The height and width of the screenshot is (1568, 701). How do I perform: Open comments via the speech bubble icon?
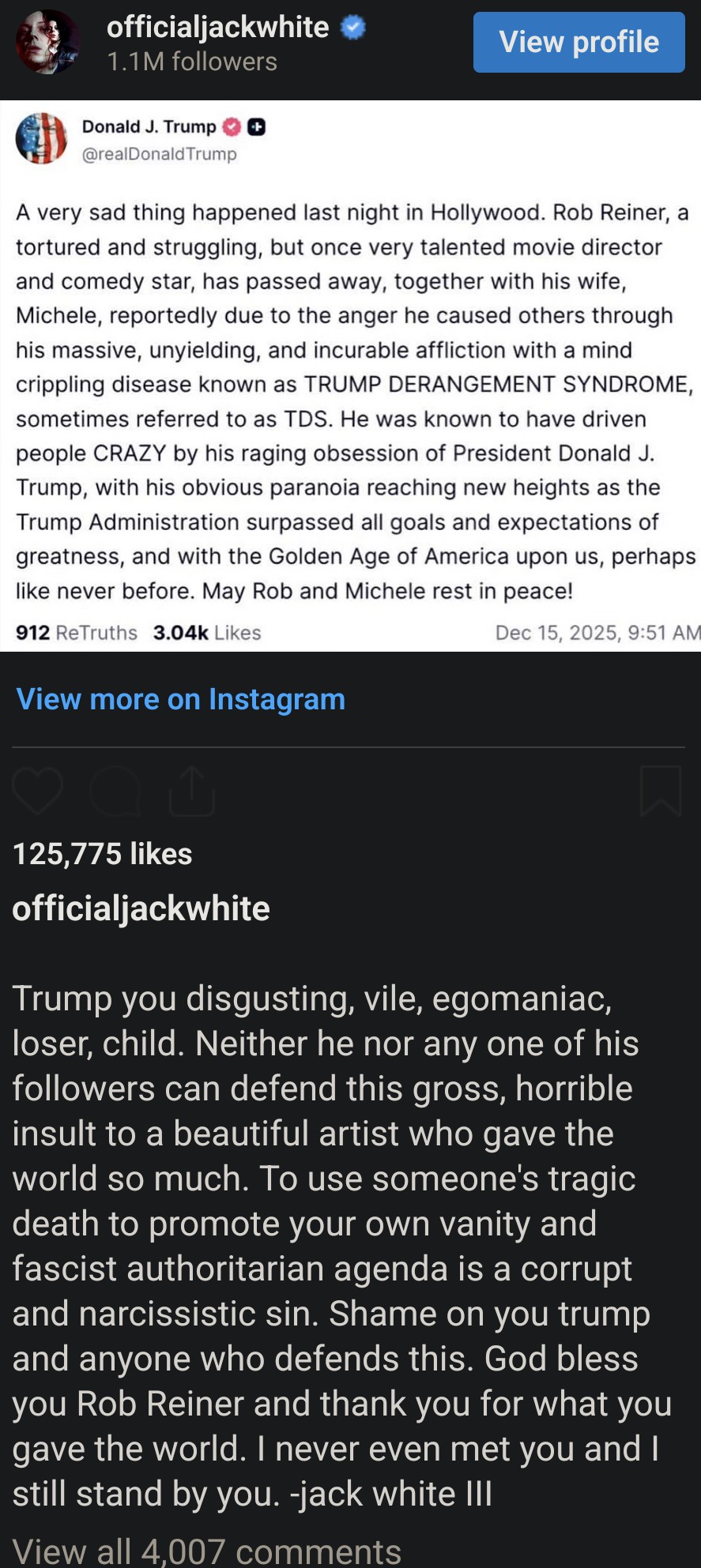point(115,791)
